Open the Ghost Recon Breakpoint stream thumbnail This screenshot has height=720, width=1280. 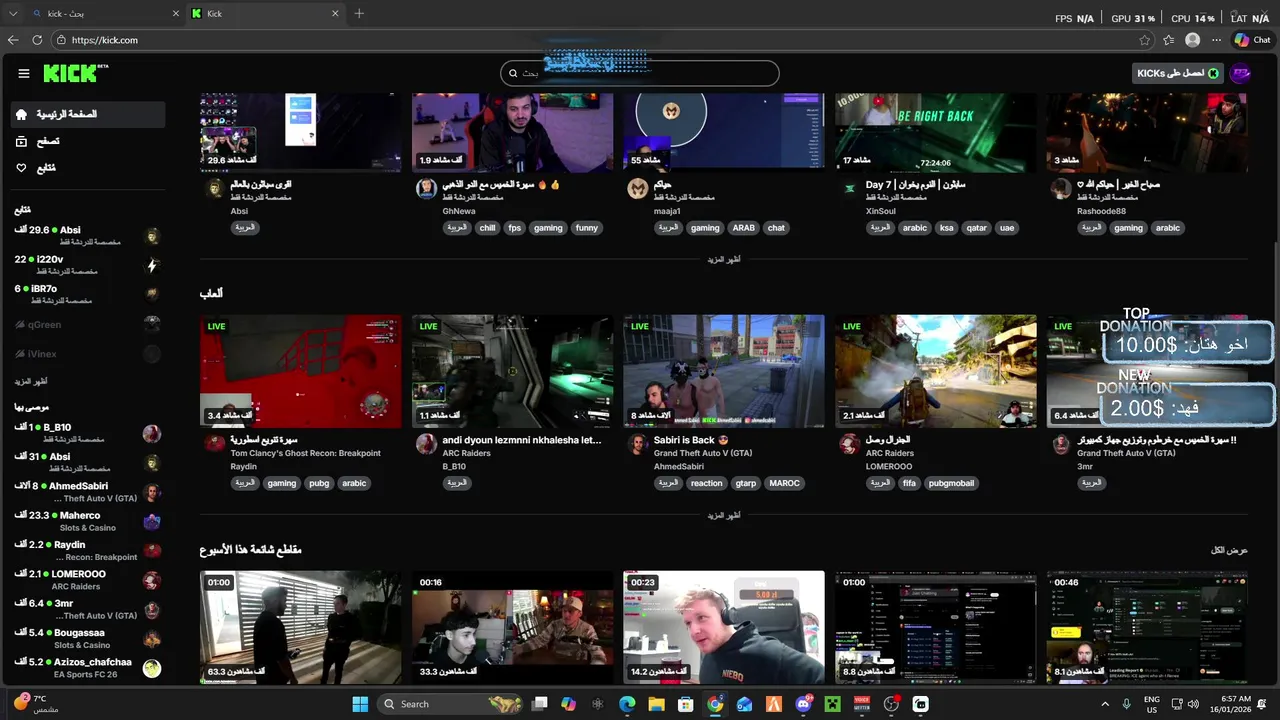click(x=301, y=371)
